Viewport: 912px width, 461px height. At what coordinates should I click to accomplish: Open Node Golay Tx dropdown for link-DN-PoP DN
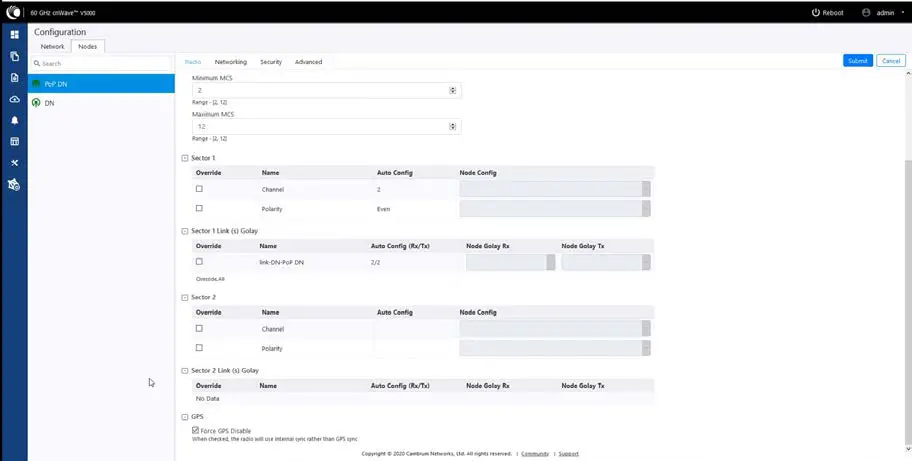click(606, 263)
